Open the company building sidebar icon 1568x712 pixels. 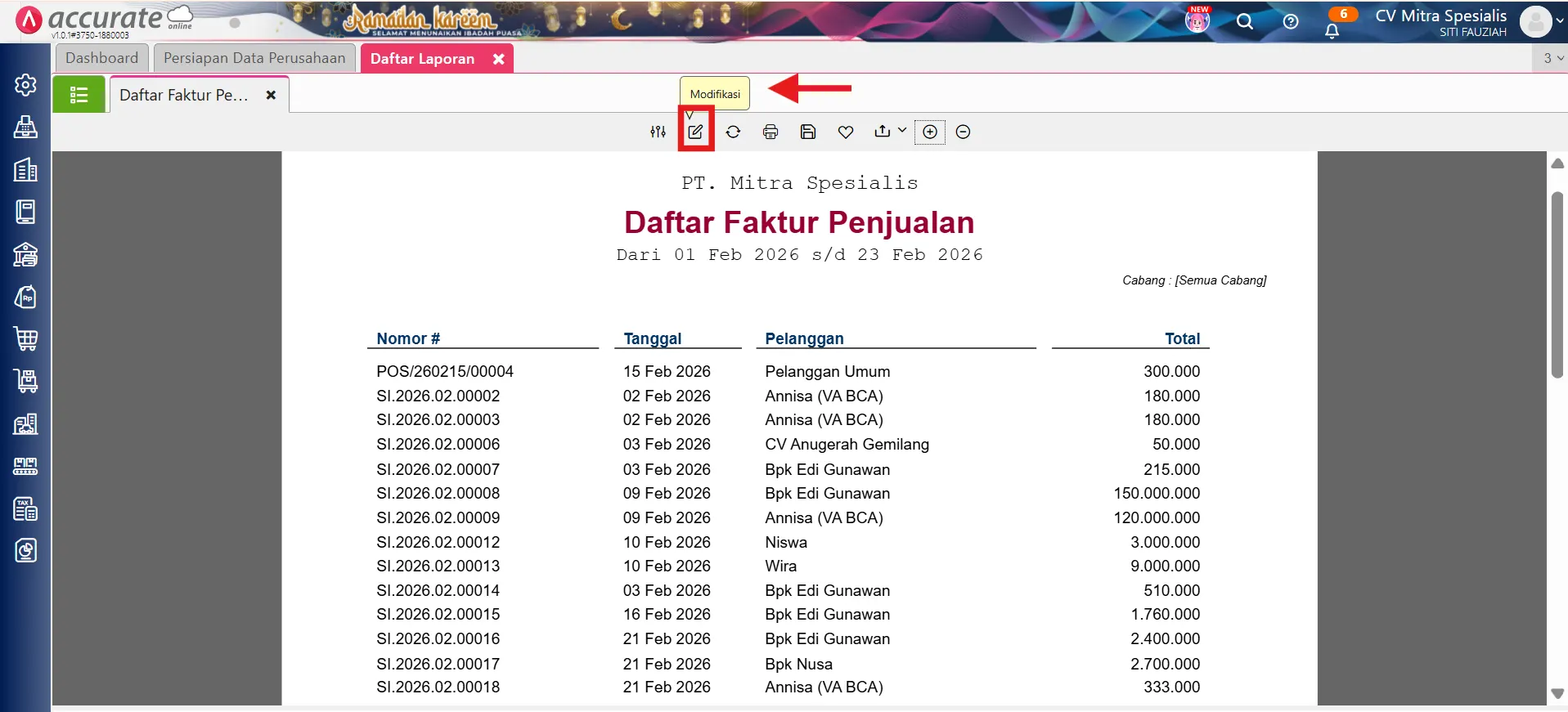coord(25,169)
